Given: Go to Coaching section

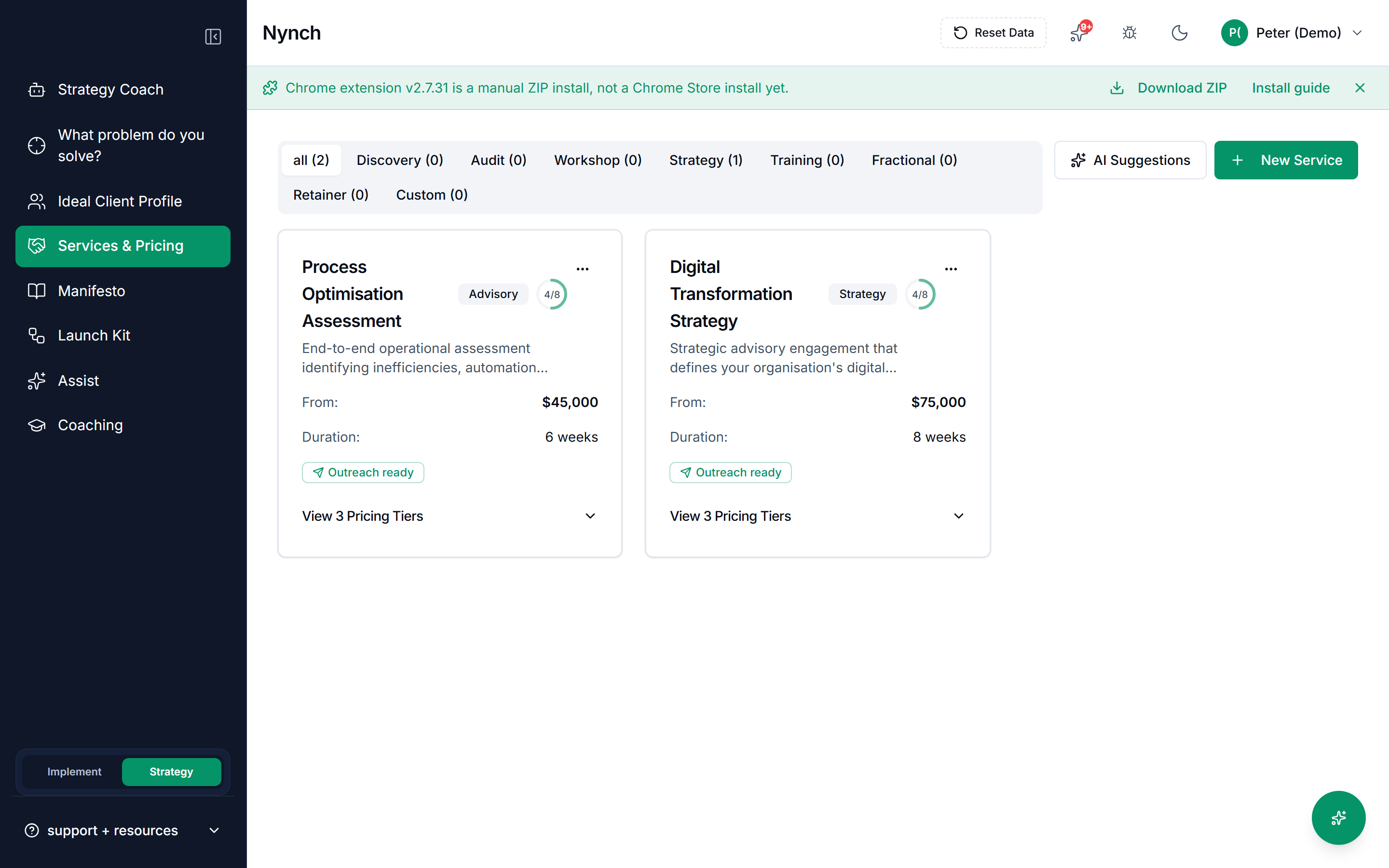Looking at the screenshot, I should pyautogui.click(x=123, y=425).
